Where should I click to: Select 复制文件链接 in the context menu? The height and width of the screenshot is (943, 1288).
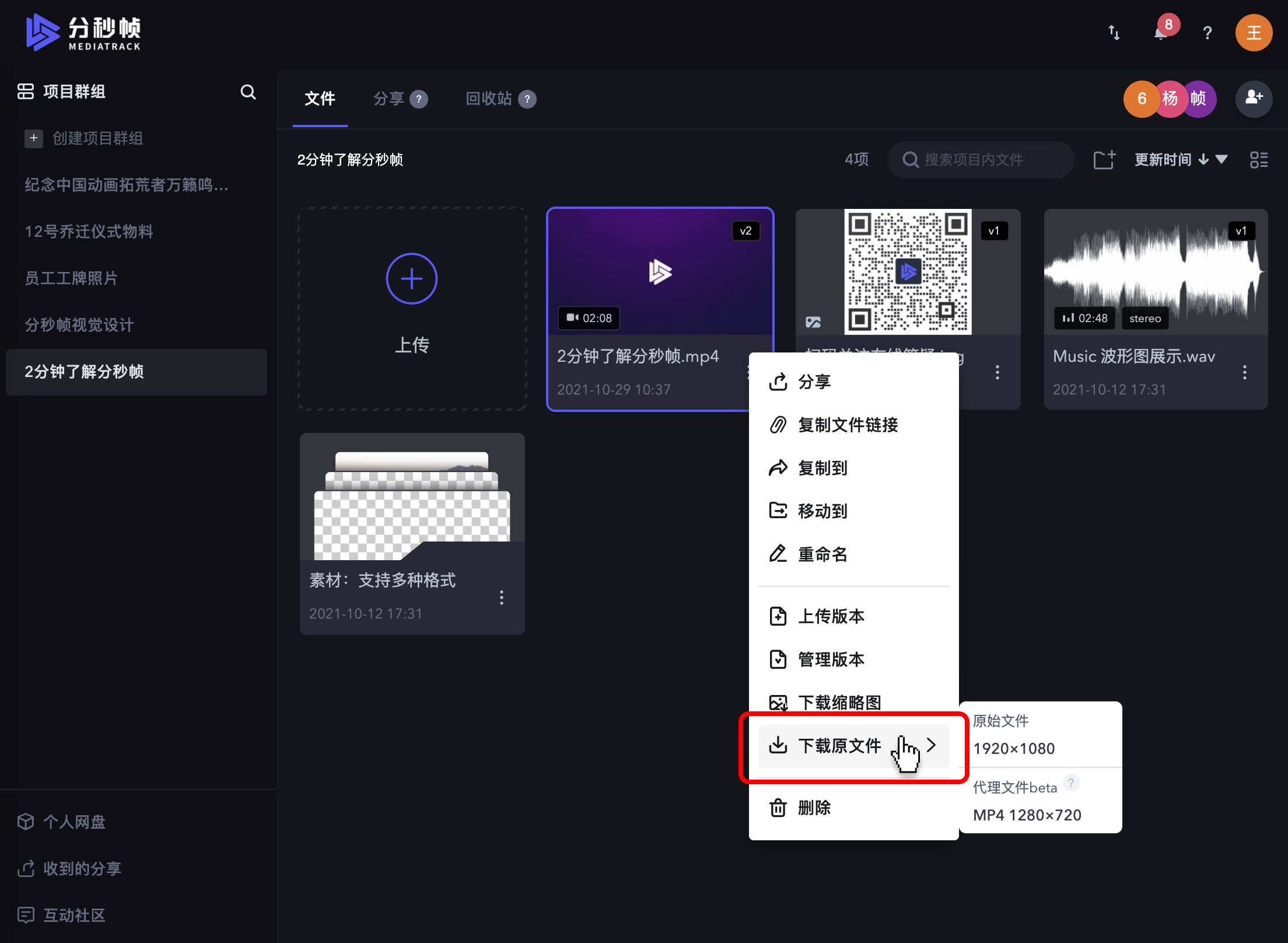pos(849,425)
